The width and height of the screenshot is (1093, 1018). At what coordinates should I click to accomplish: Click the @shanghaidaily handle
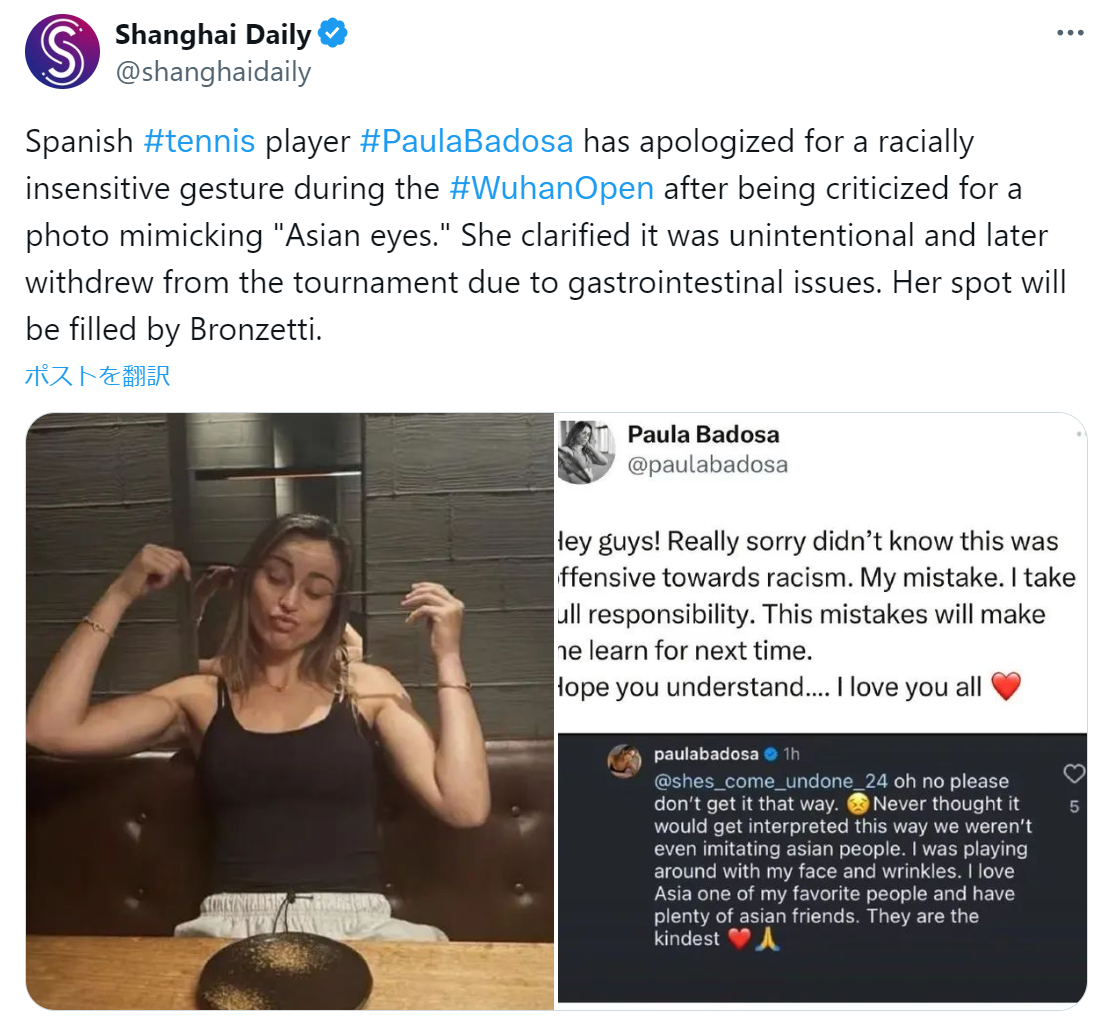pyautogui.click(x=213, y=72)
